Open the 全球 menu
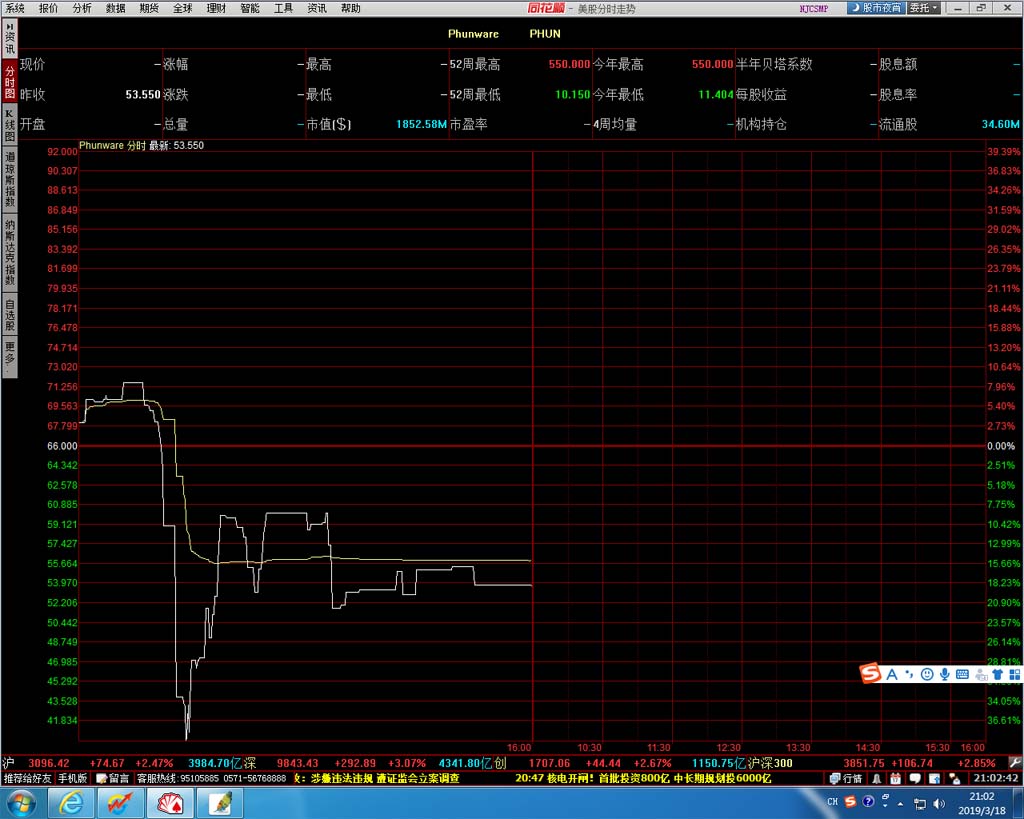 click(183, 8)
